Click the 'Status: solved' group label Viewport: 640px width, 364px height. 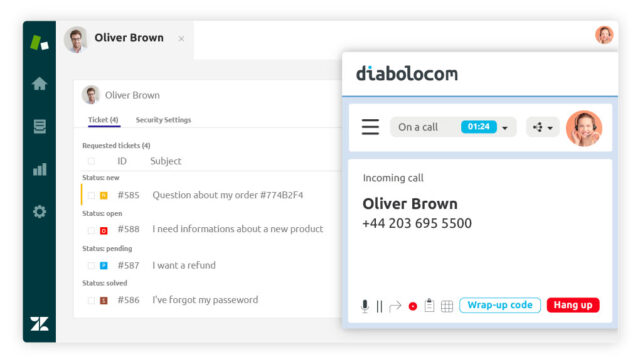tap(104, 283)
